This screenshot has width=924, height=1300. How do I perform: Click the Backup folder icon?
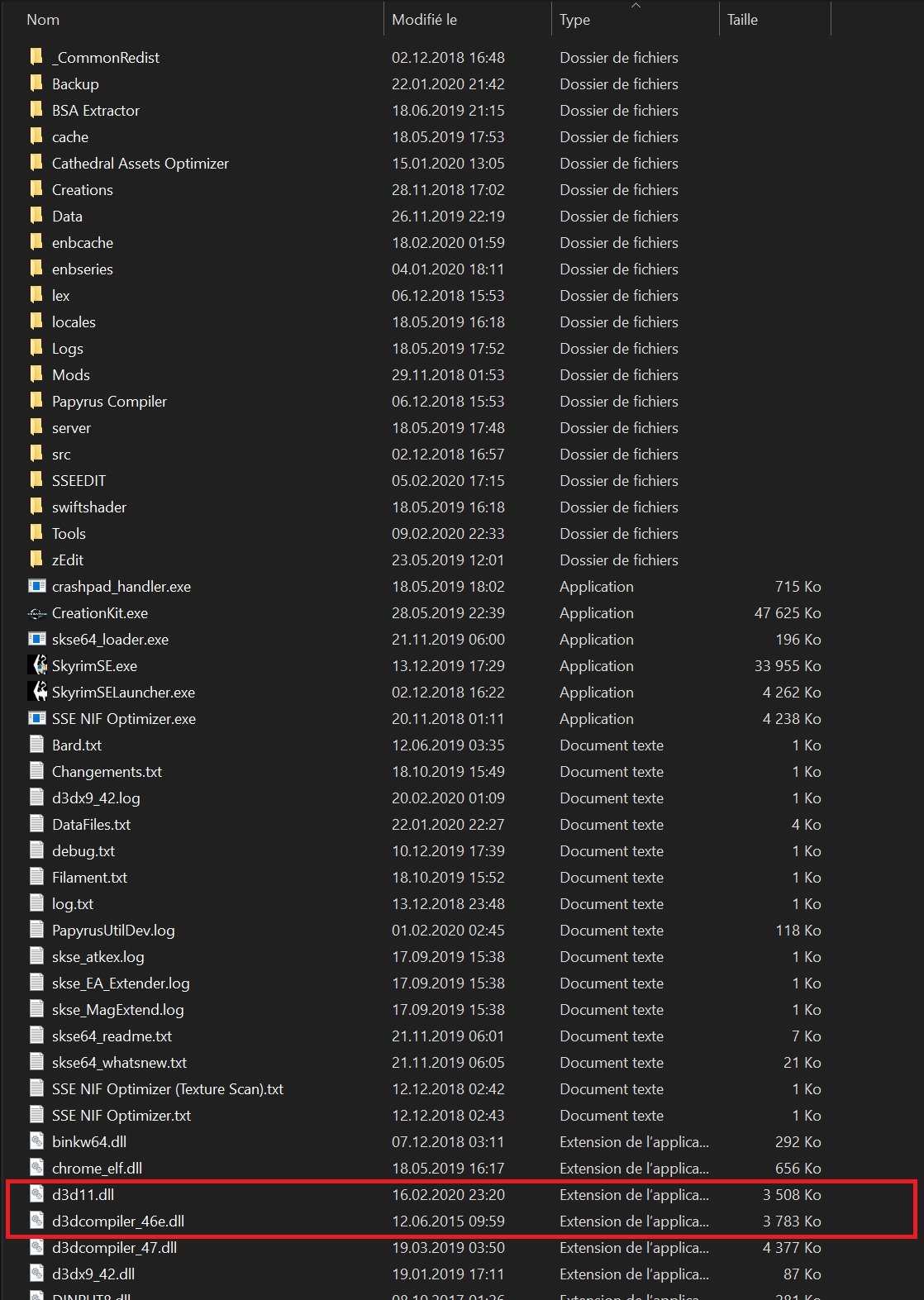click(36, 83)
